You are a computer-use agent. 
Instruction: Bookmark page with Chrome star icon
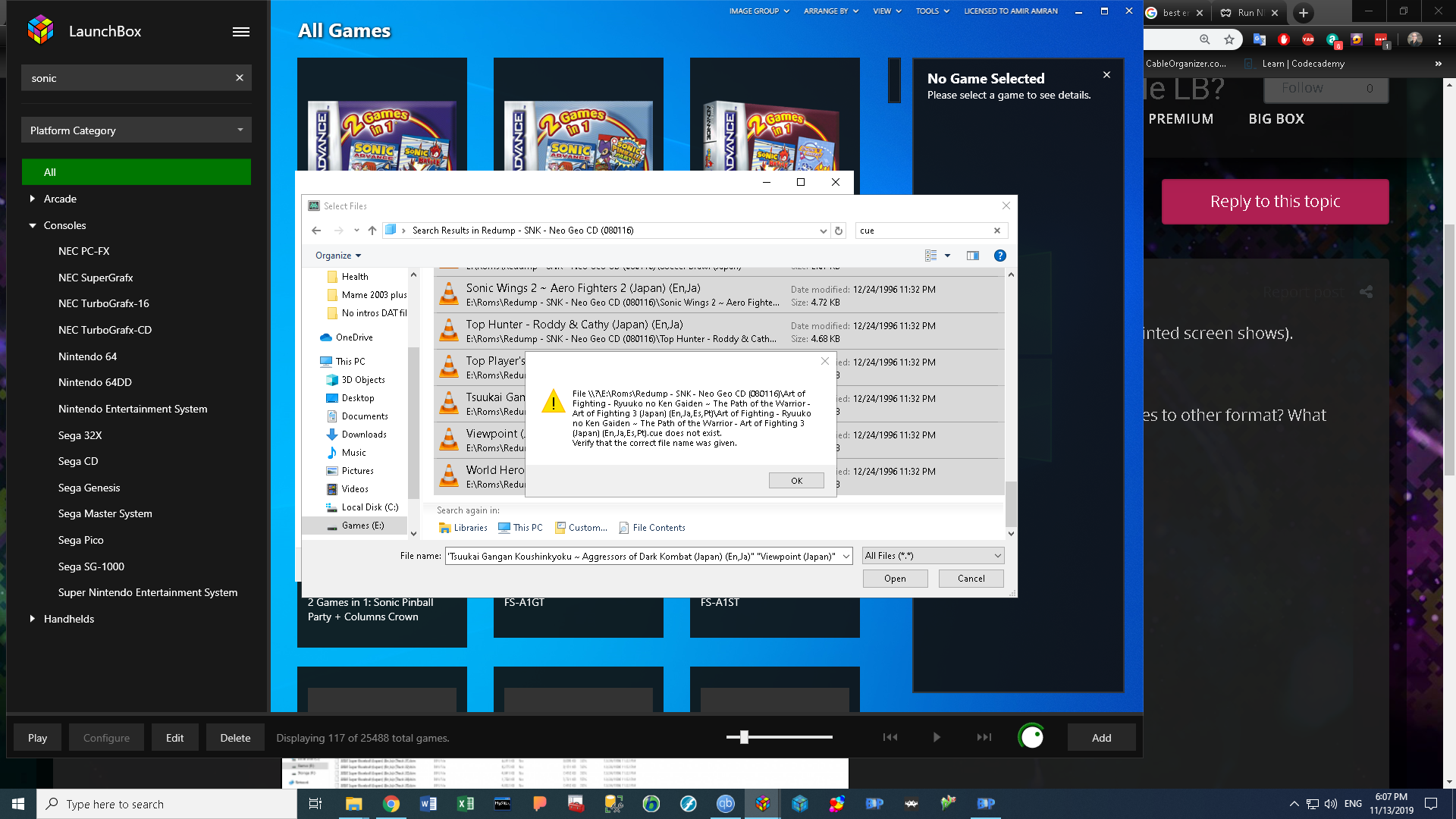click(x=1229, y=39)
